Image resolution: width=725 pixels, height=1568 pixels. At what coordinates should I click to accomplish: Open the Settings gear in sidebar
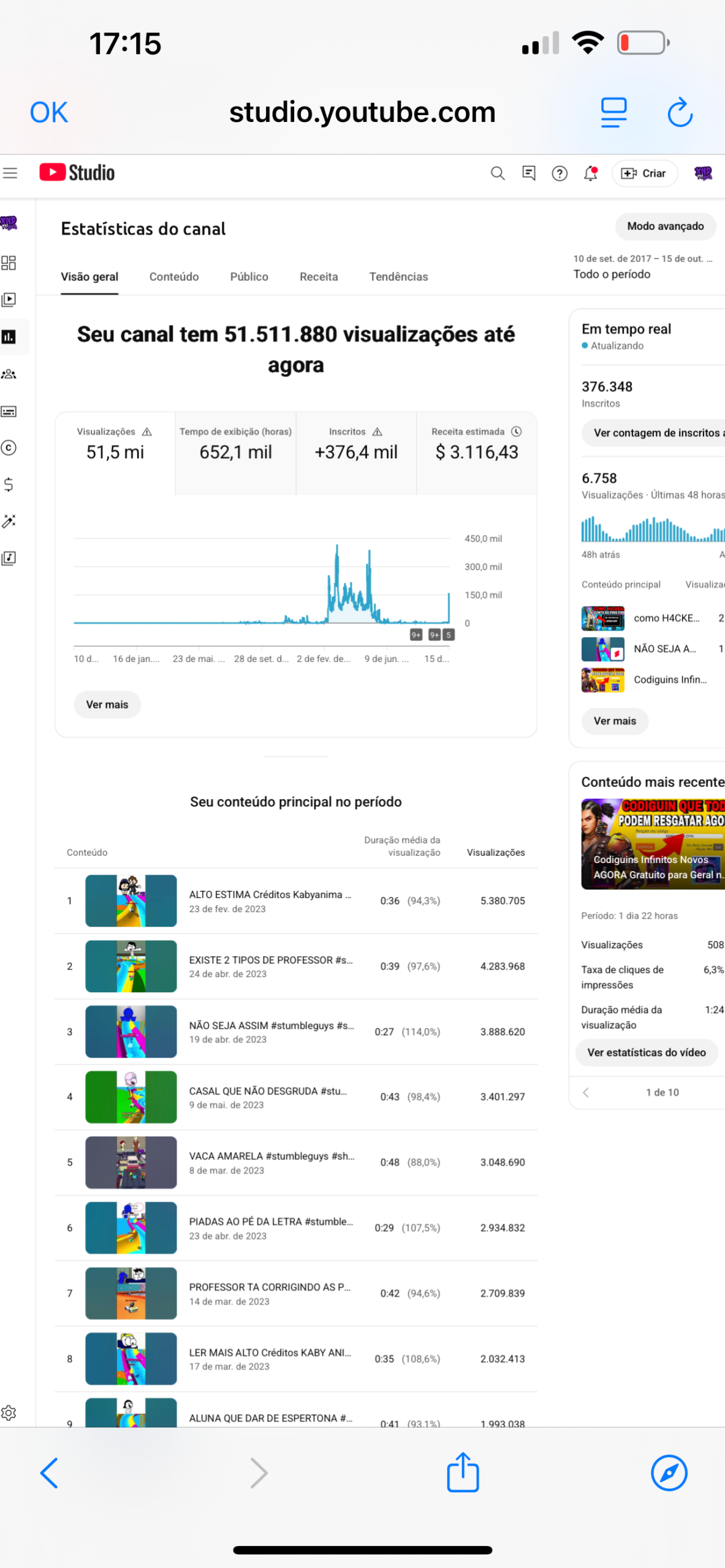(9, 1413)
